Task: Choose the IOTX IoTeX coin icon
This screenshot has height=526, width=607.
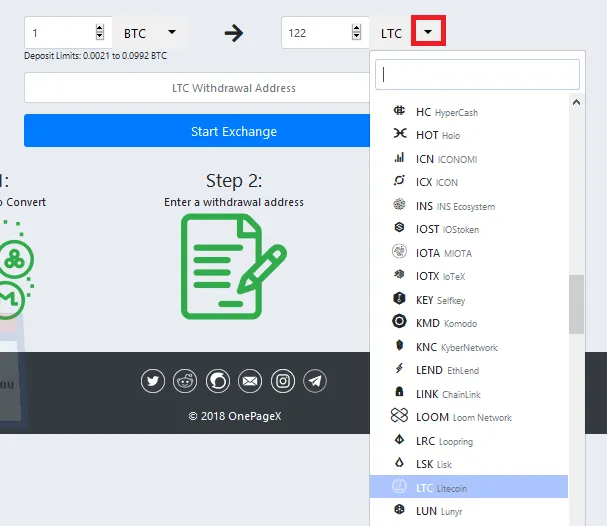Action: (x=399, y=274)
